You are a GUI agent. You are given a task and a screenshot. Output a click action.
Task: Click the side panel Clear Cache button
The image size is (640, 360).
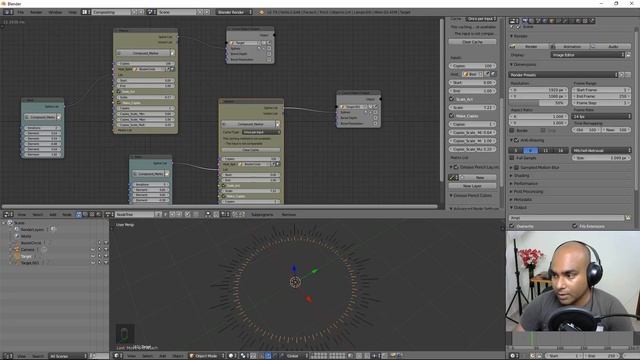[473, 42]
